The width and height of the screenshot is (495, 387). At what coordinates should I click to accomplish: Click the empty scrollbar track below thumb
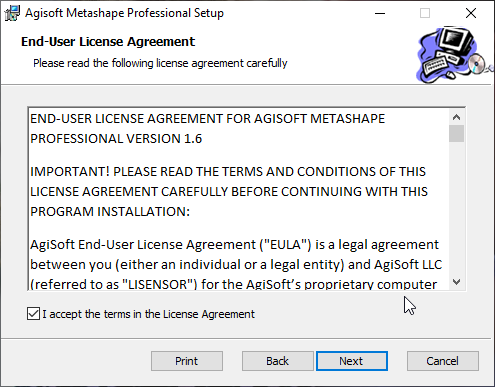456,208
